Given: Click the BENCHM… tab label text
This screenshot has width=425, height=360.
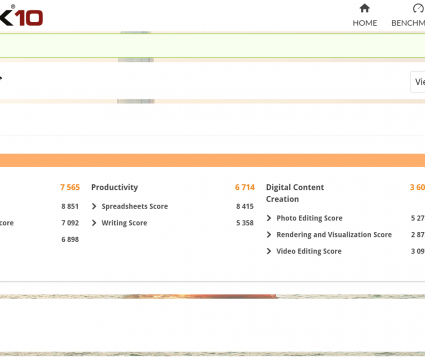Looking at the screenshot, I should pos(408,23).
